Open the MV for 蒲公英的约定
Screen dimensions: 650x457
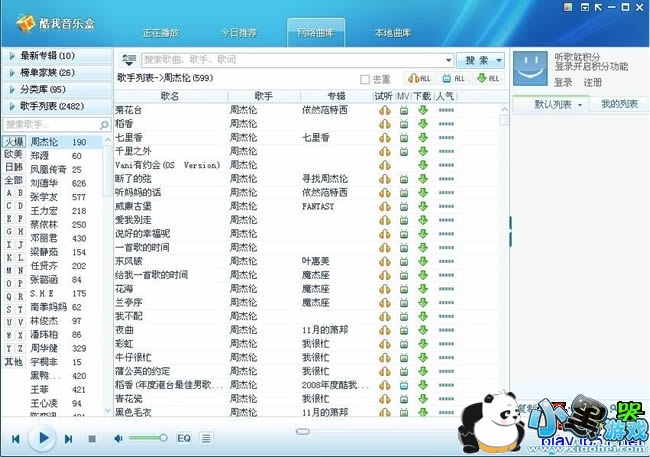404,372
